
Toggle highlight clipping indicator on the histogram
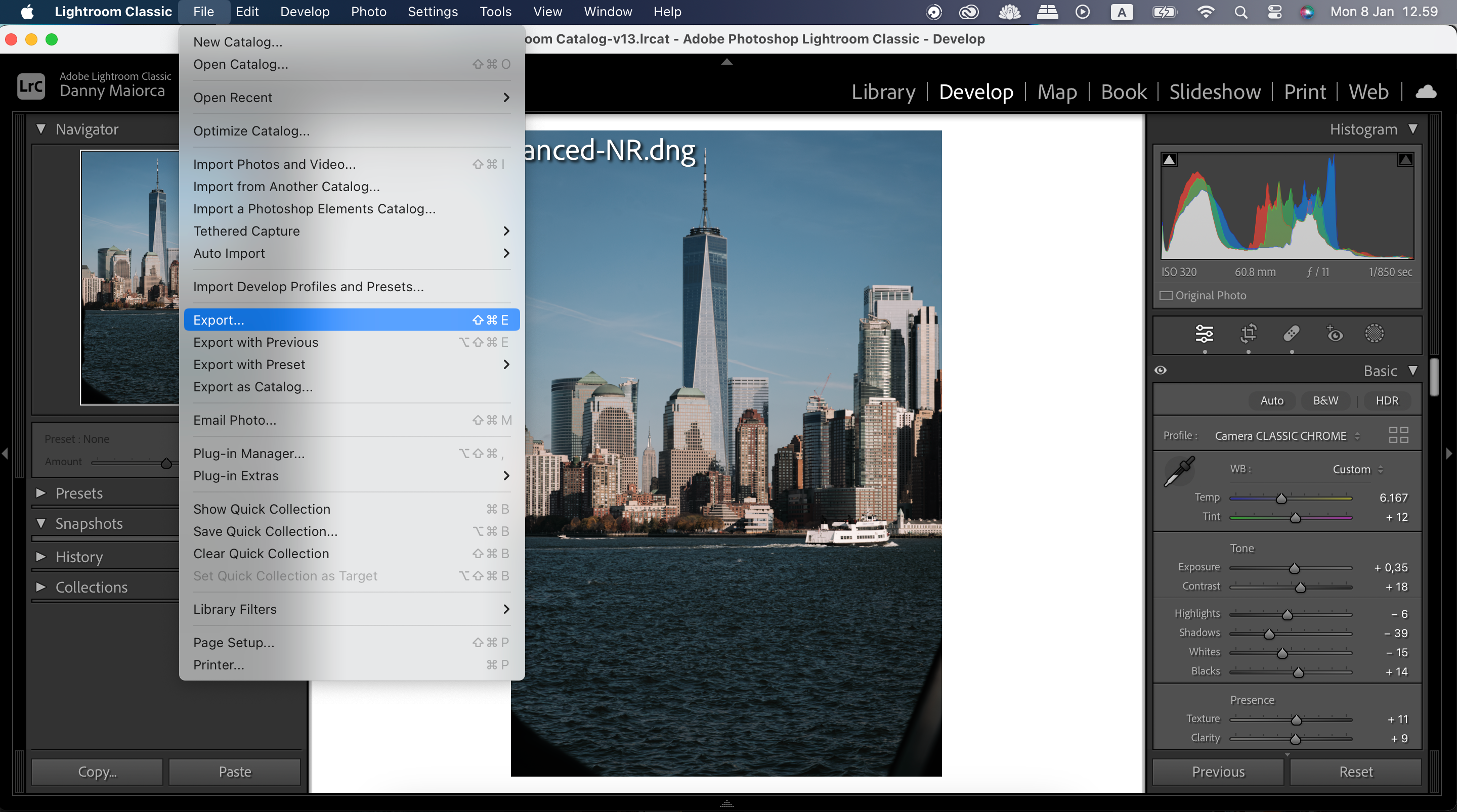[1405, 159]
